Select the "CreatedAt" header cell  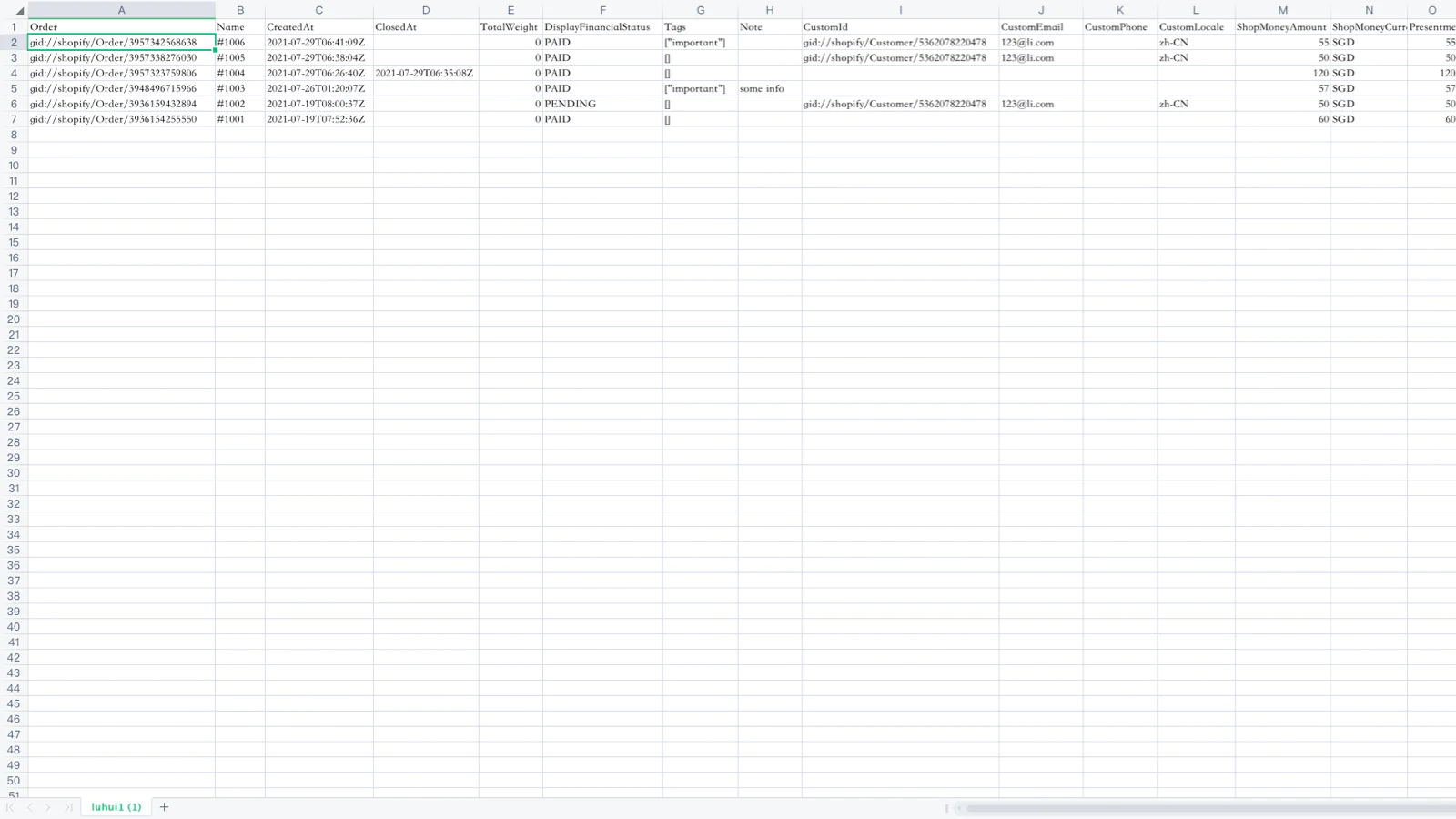(x=319, y=27)
